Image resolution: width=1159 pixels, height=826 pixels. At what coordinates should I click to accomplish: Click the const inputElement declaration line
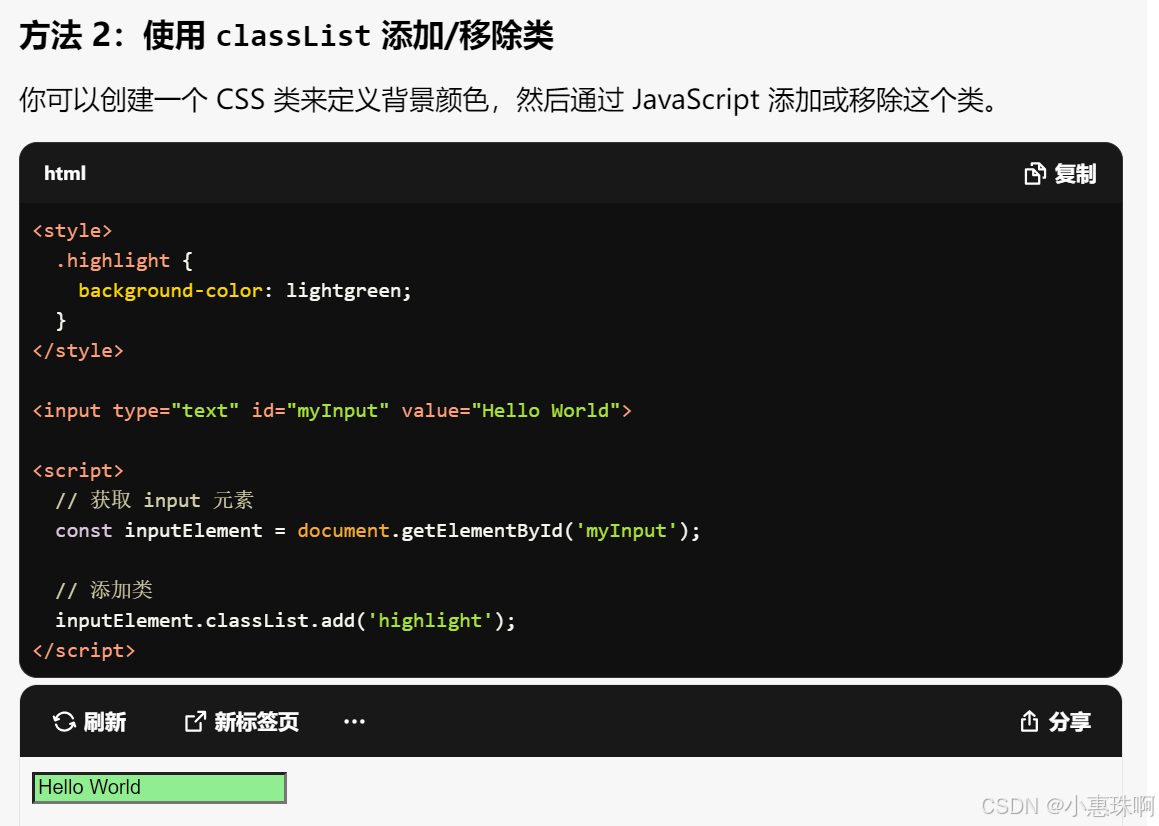378,531
